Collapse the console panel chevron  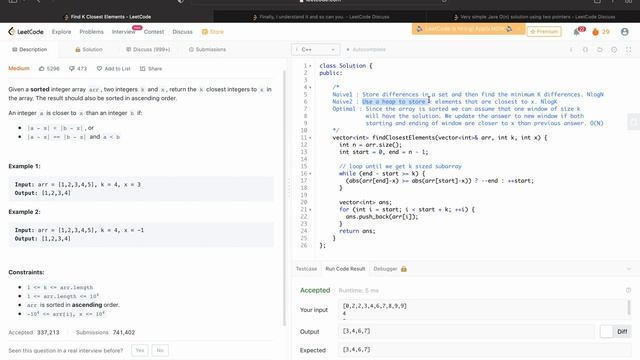coord(629,269)
